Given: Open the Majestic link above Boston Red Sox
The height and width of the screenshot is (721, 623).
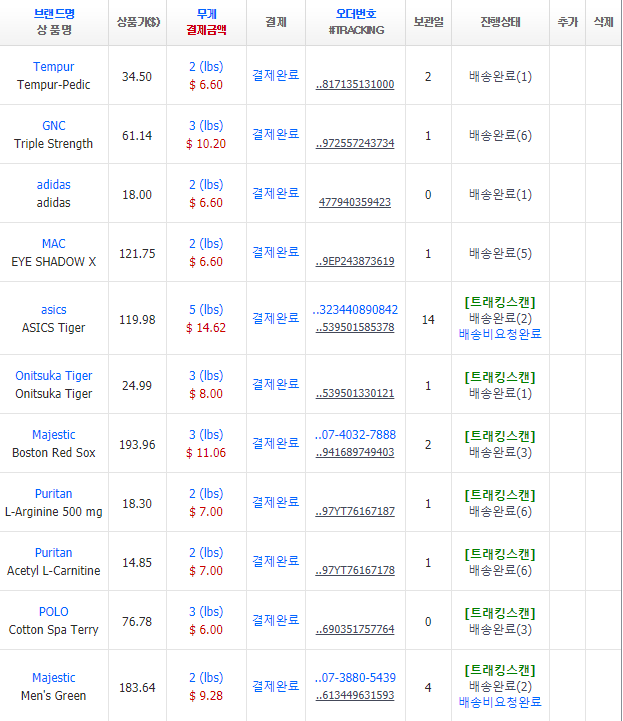Looking at the screenshot, I should coord(53,435).
